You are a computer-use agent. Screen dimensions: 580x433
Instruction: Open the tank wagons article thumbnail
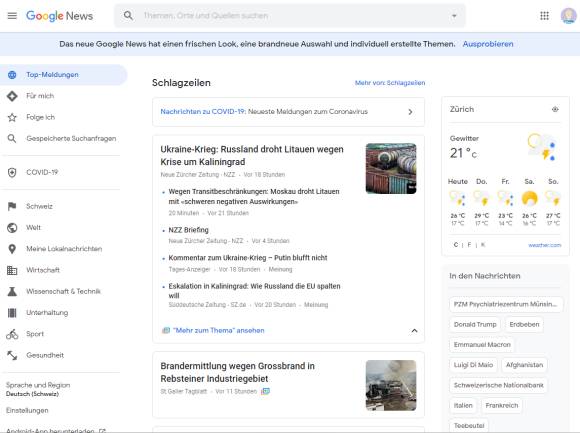click(x=391, y=169)
